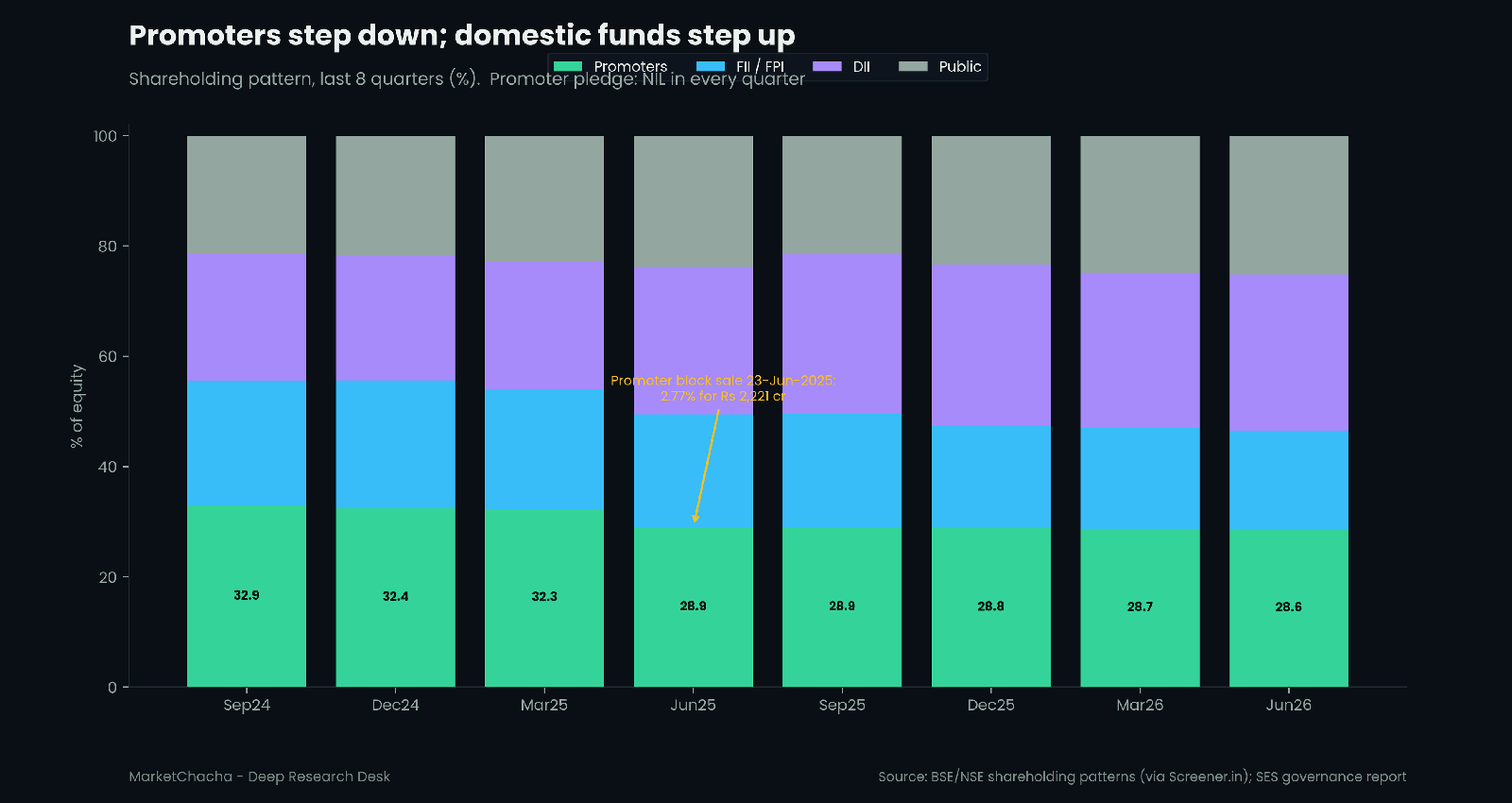Click the '% of equity' y-axis title
The width and height of the screenshot is (1512, 803).
click(x=77, y=406)
